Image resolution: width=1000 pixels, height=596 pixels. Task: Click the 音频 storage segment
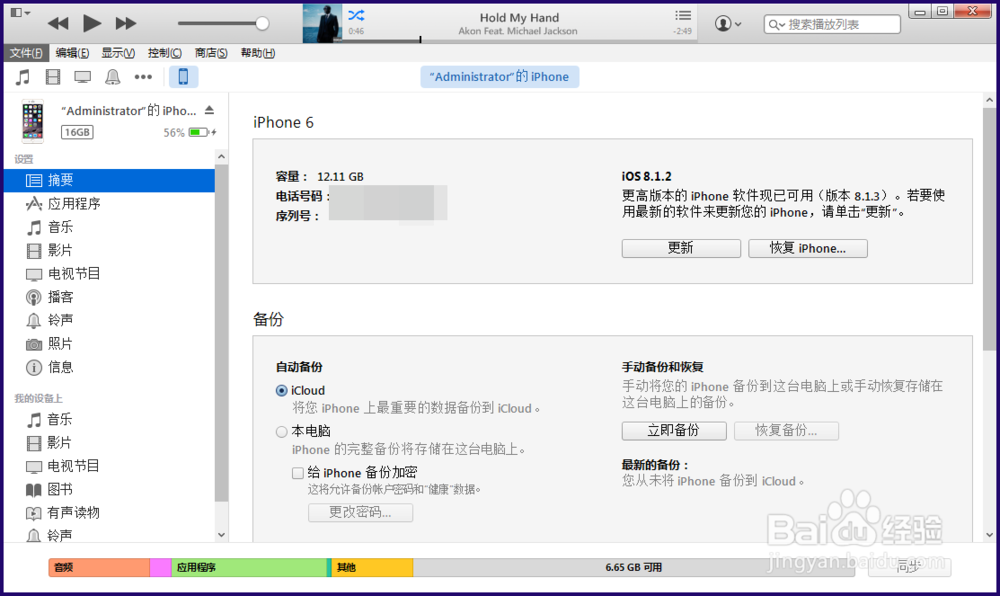[x=99, y=567]
